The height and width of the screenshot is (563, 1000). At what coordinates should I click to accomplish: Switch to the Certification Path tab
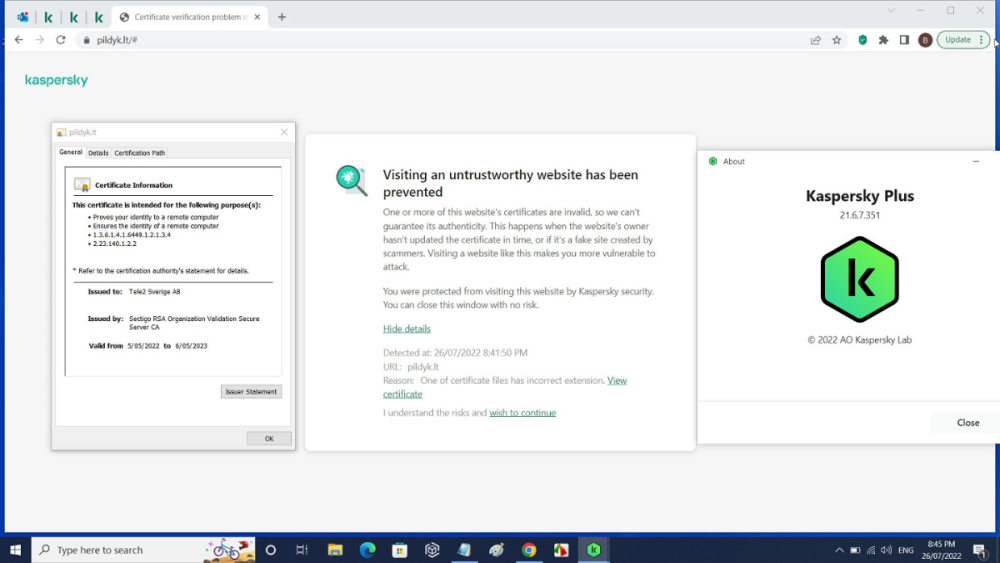140,153
